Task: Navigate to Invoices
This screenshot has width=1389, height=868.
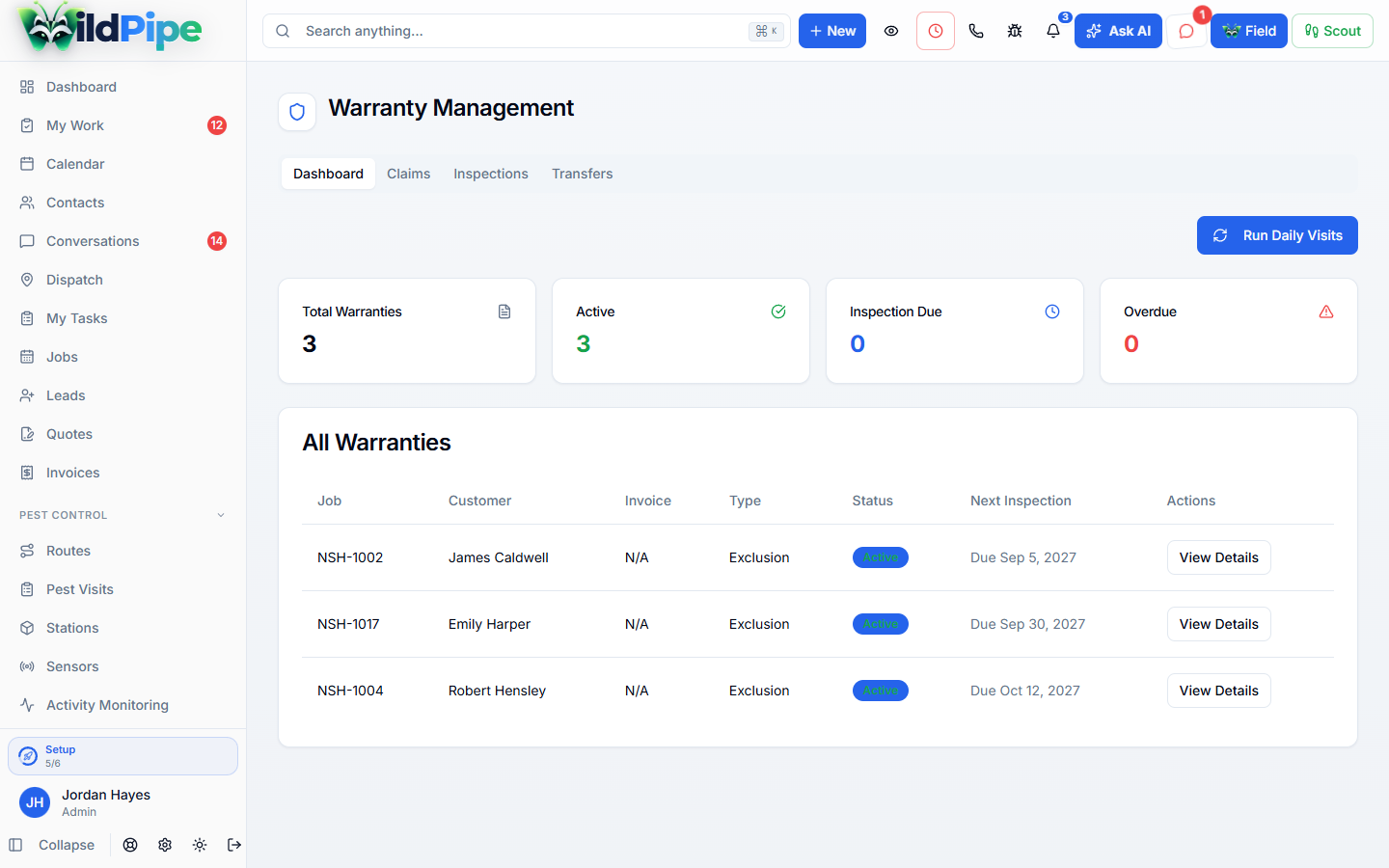Action: point(123,473)
